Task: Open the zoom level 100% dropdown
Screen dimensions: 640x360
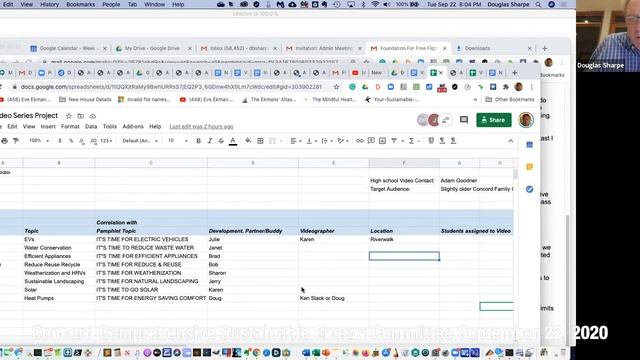Action: click(39, 141)
